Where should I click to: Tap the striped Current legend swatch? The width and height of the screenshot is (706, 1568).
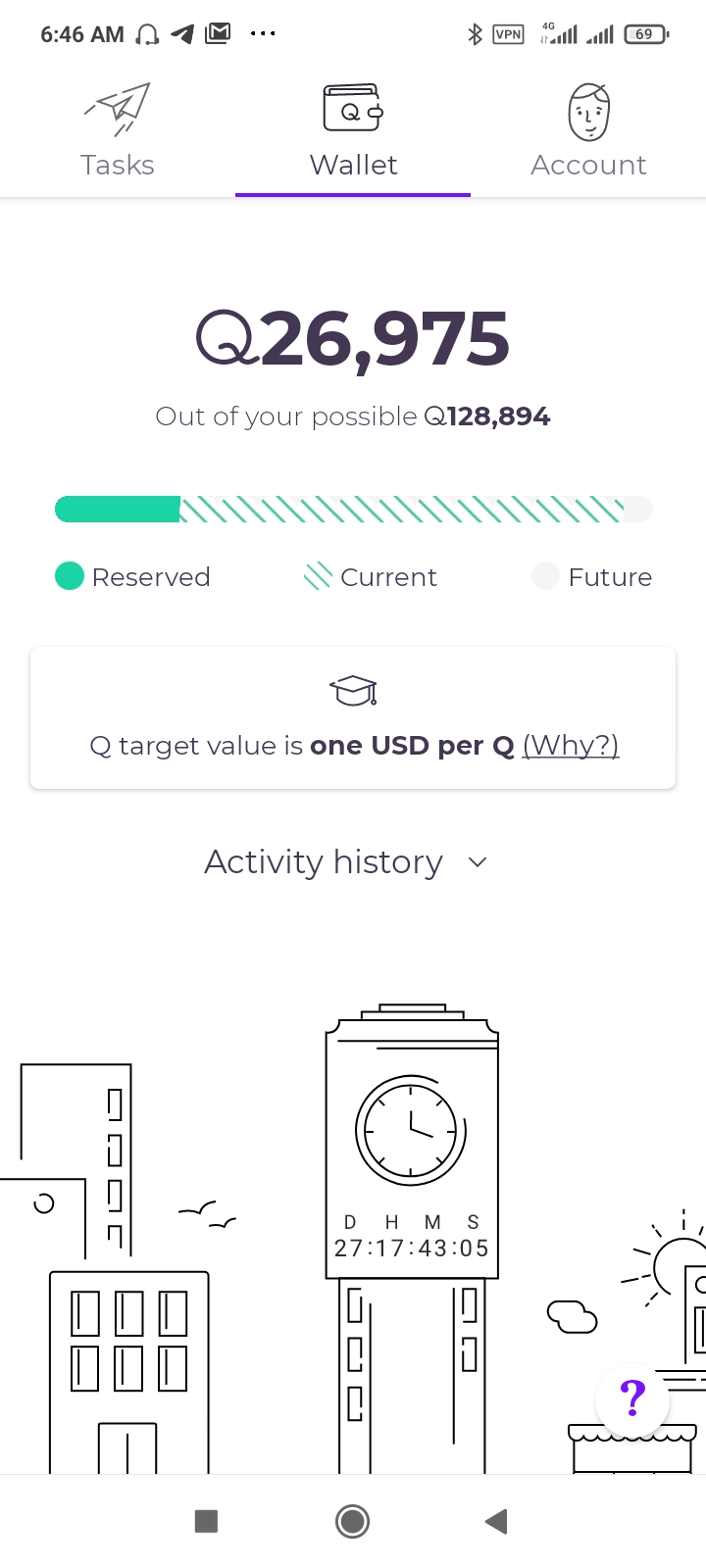(x=318, y=576)
